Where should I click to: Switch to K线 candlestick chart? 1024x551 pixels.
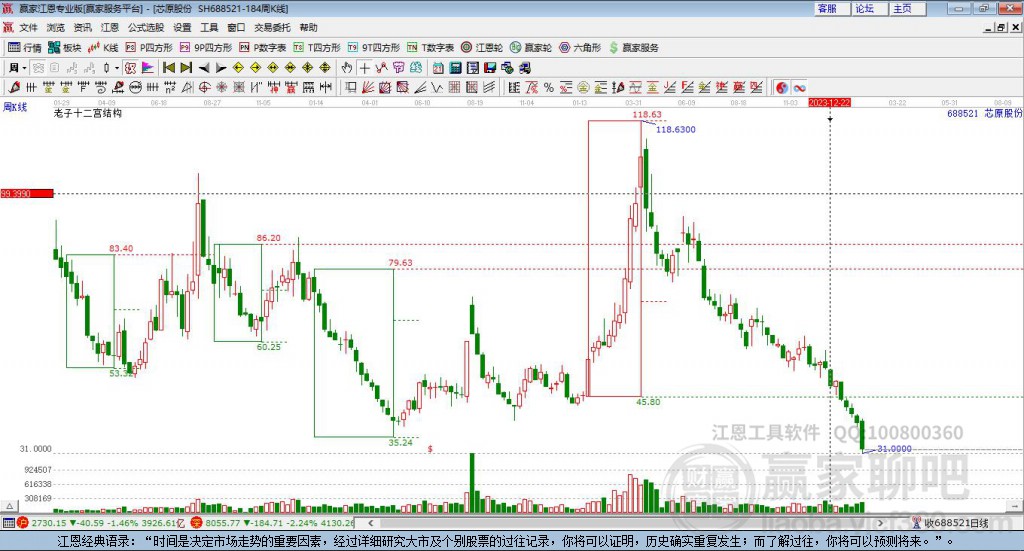[103, 48]
